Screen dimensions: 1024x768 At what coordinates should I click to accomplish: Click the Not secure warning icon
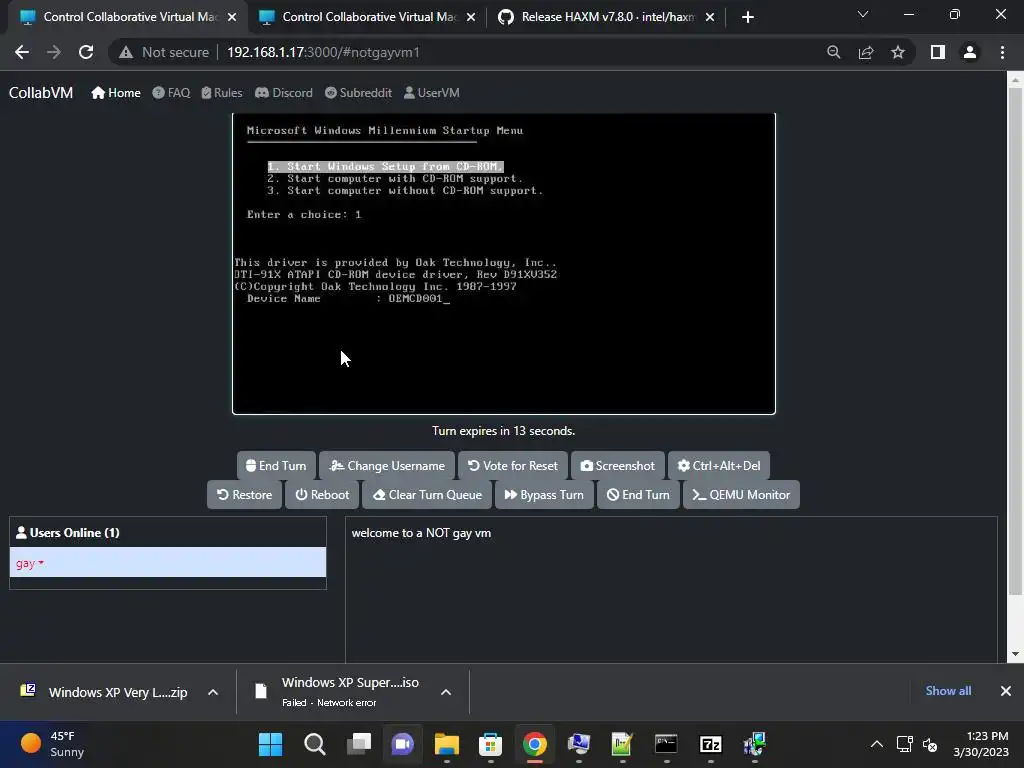[x=126, y=52]
